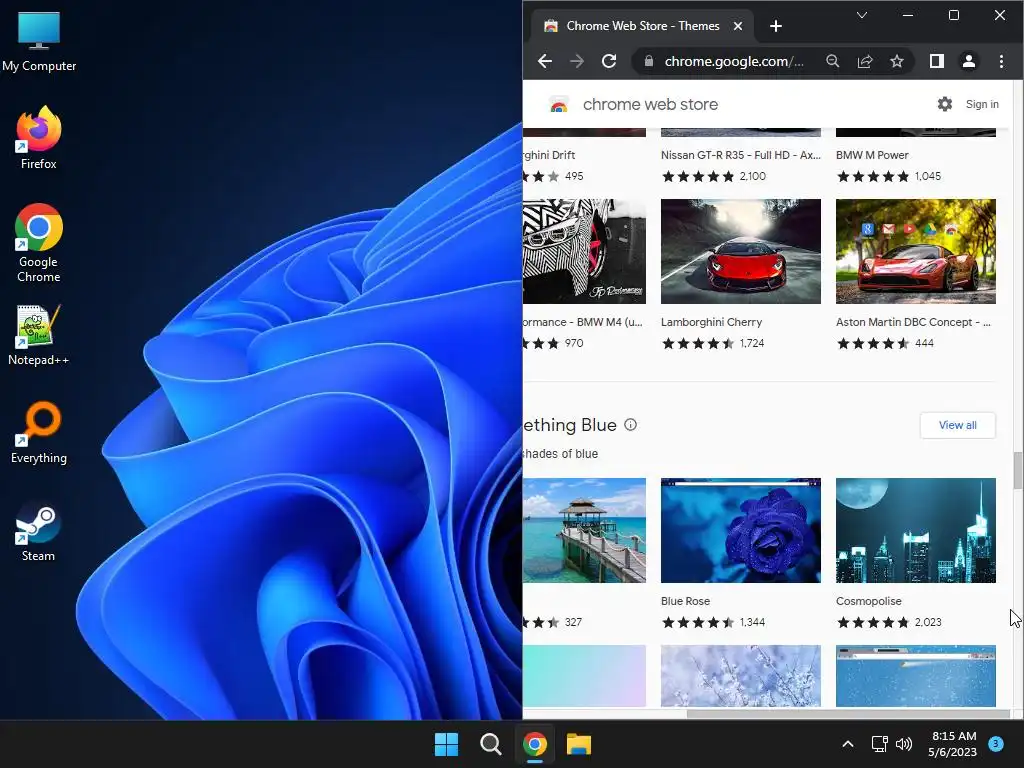Click the 2,023 rating count
Image resolution: width=1024 pixels, height=768 pixels.
928,622
